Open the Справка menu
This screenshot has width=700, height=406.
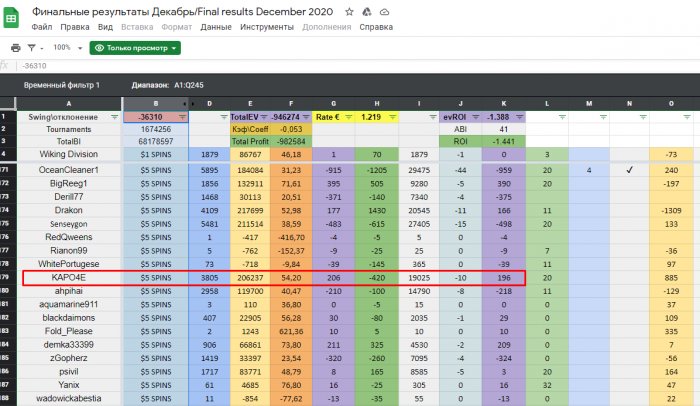point(376,27)
